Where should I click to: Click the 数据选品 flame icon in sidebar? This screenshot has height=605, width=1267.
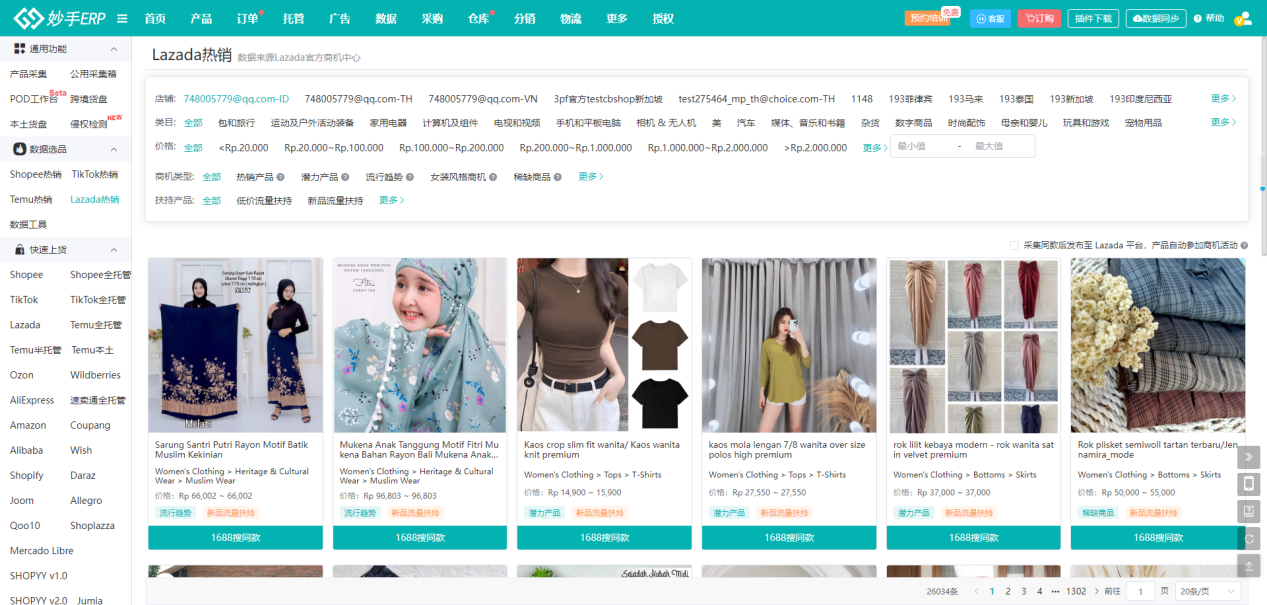(x=19, y=149)
